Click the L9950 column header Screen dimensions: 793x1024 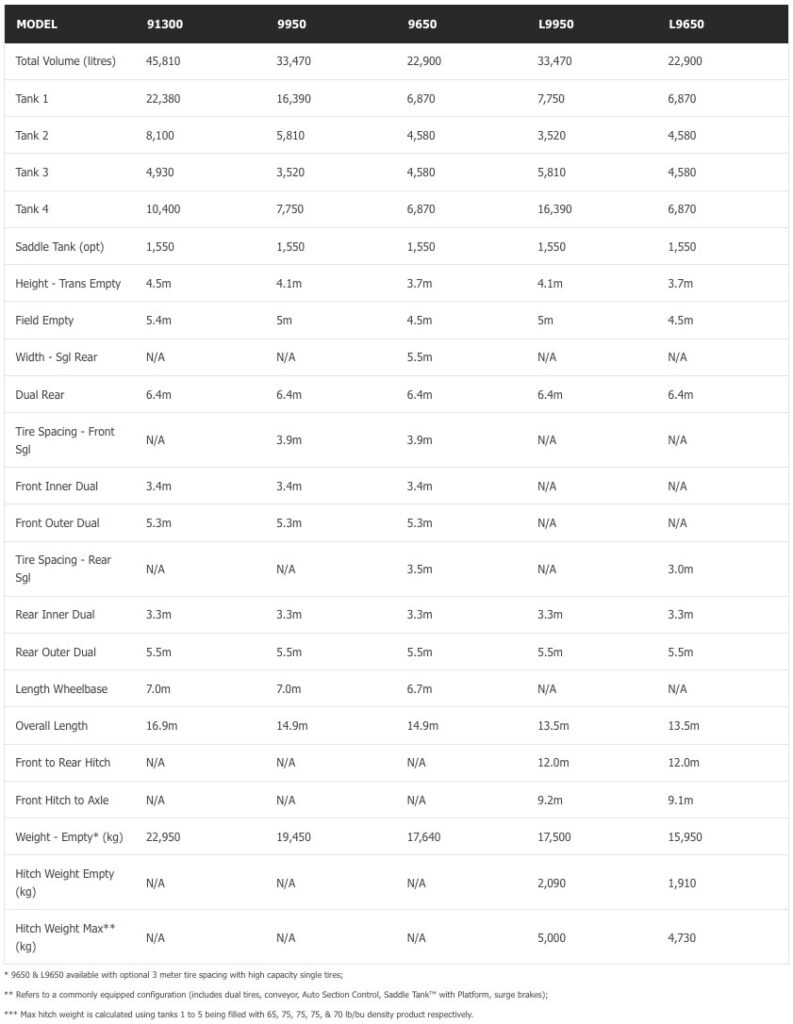(555, 24)
